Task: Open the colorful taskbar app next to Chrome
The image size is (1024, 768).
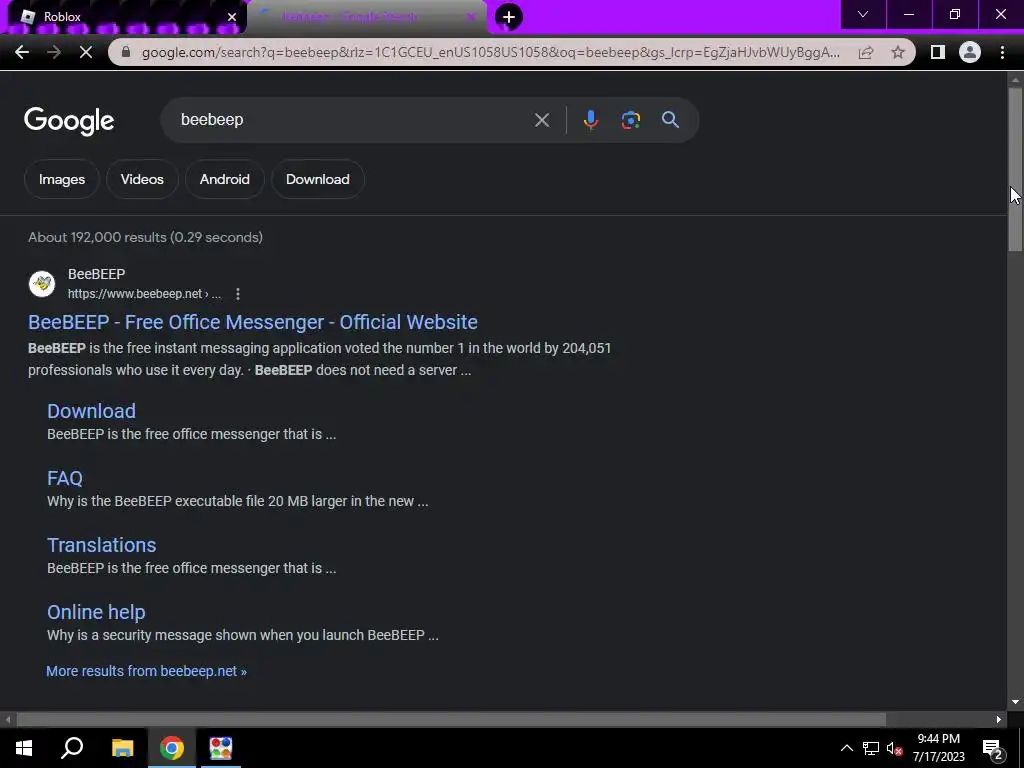Action: tap(221, 748)
